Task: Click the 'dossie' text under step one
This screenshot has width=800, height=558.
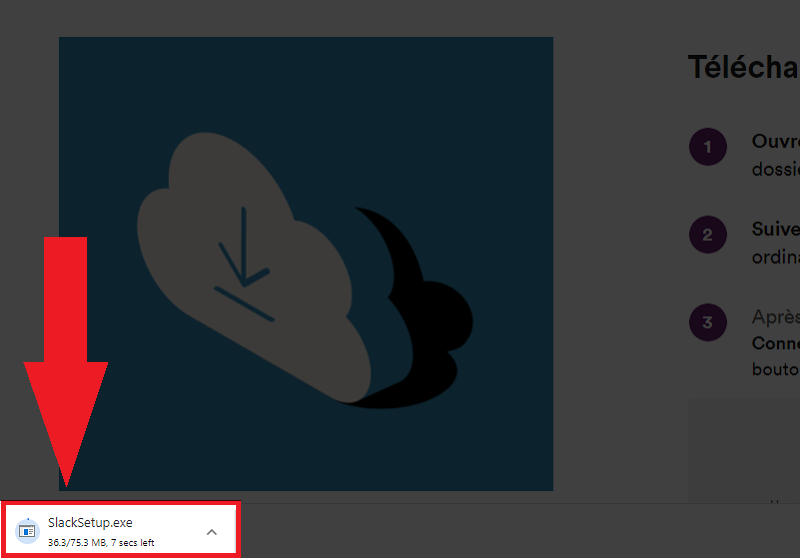Action: coord(775,169)
